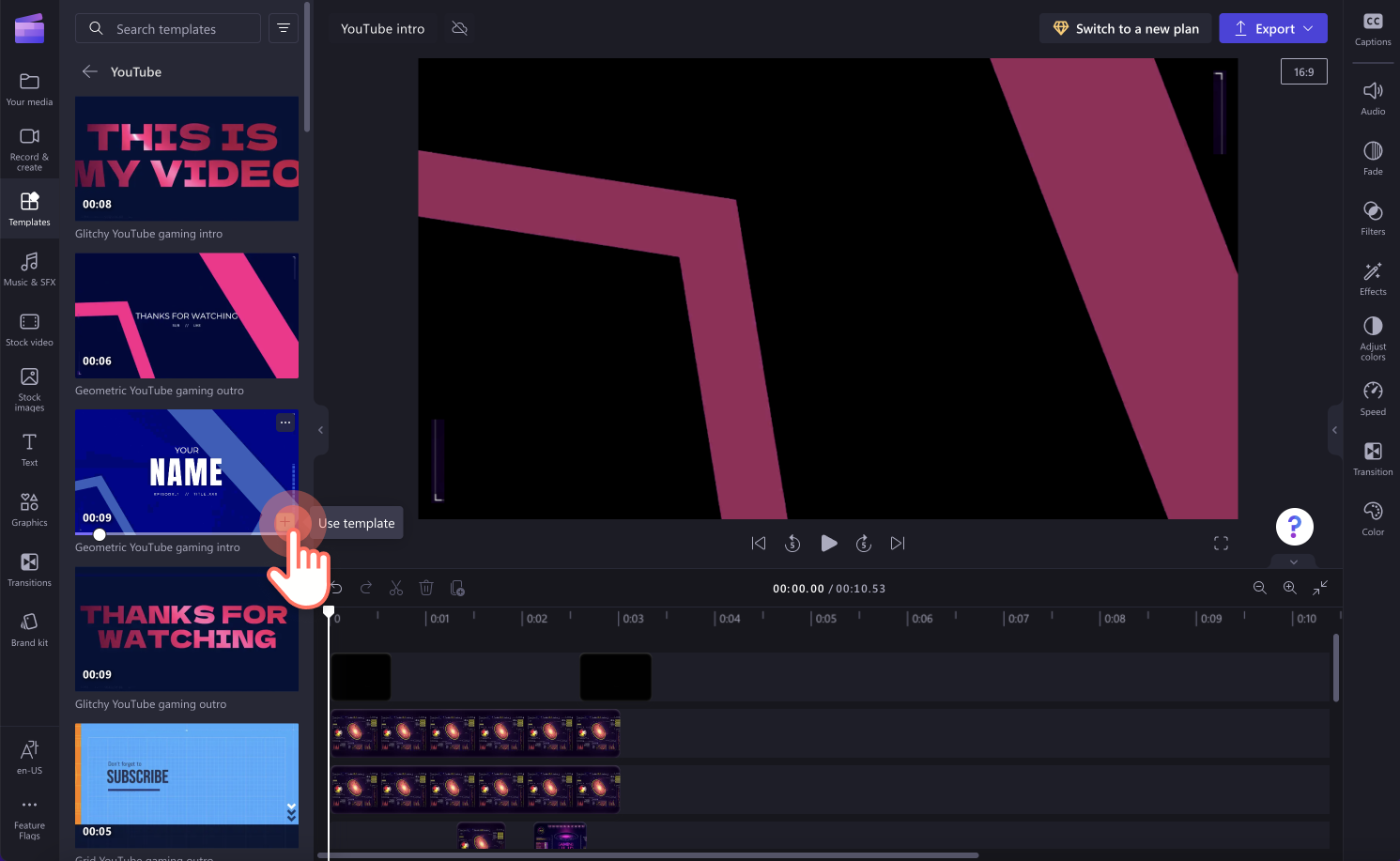Play the video preview
This screenshot has width=1400, height=861.
click(x=828, y=543)
